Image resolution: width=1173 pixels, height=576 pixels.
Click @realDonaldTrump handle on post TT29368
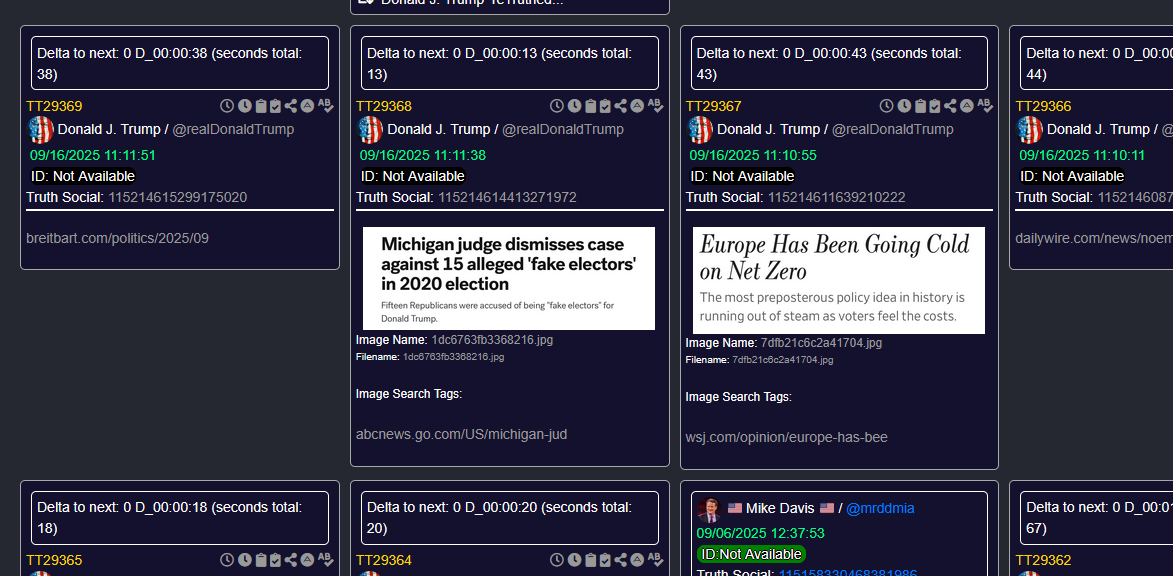tap(563, 129)
